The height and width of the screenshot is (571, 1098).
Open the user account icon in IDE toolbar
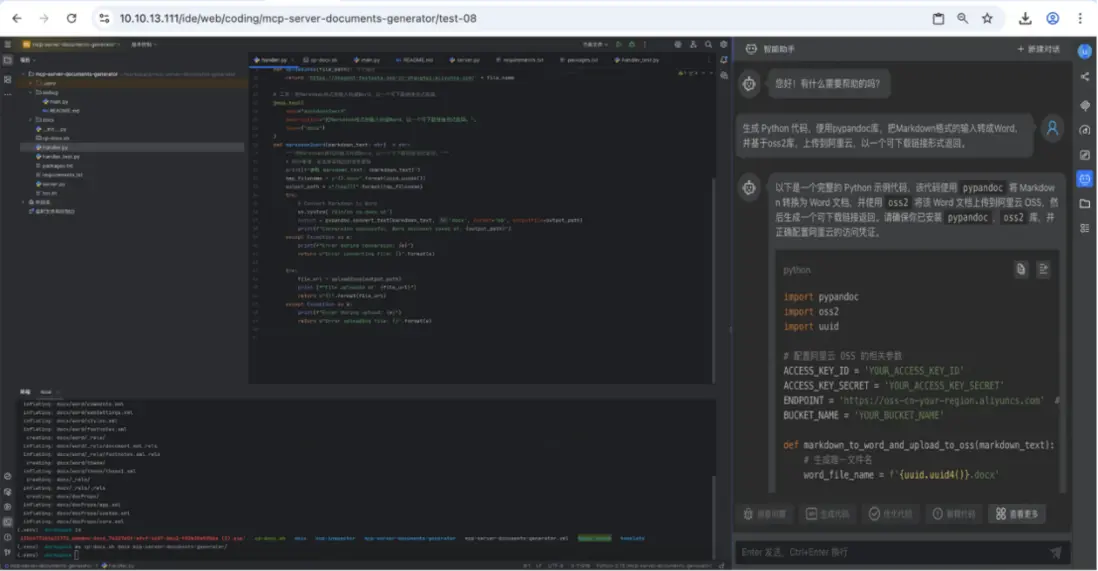(693, 44)
